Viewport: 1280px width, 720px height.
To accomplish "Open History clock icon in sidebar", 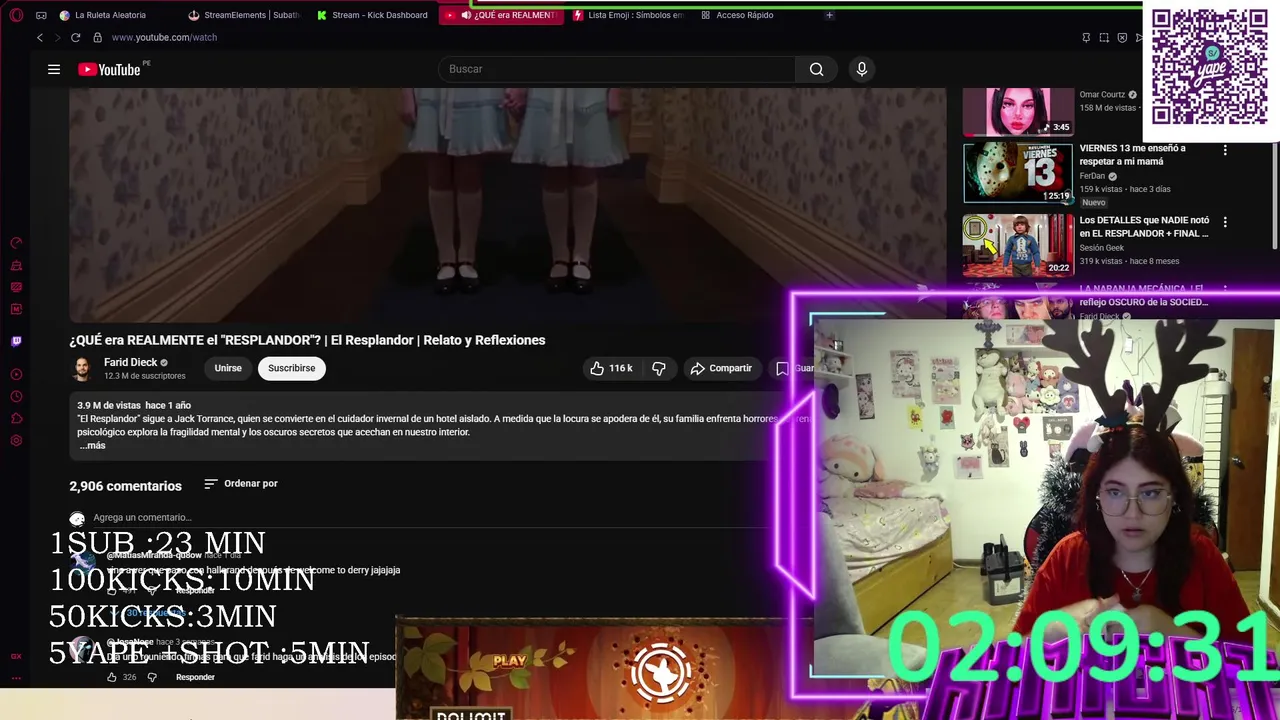I will coord(16,397).
